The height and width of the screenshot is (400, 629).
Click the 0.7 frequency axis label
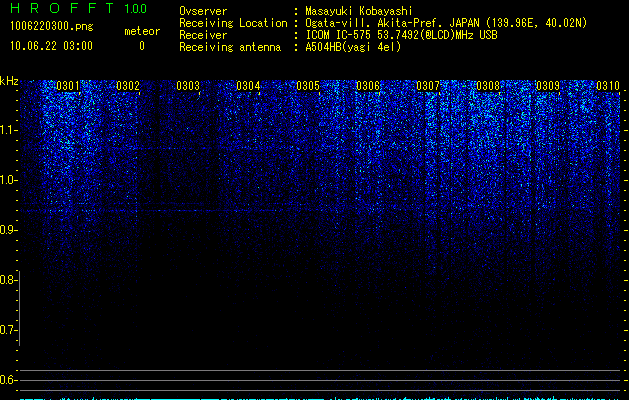pyautogui.click(x=9, y=330)
